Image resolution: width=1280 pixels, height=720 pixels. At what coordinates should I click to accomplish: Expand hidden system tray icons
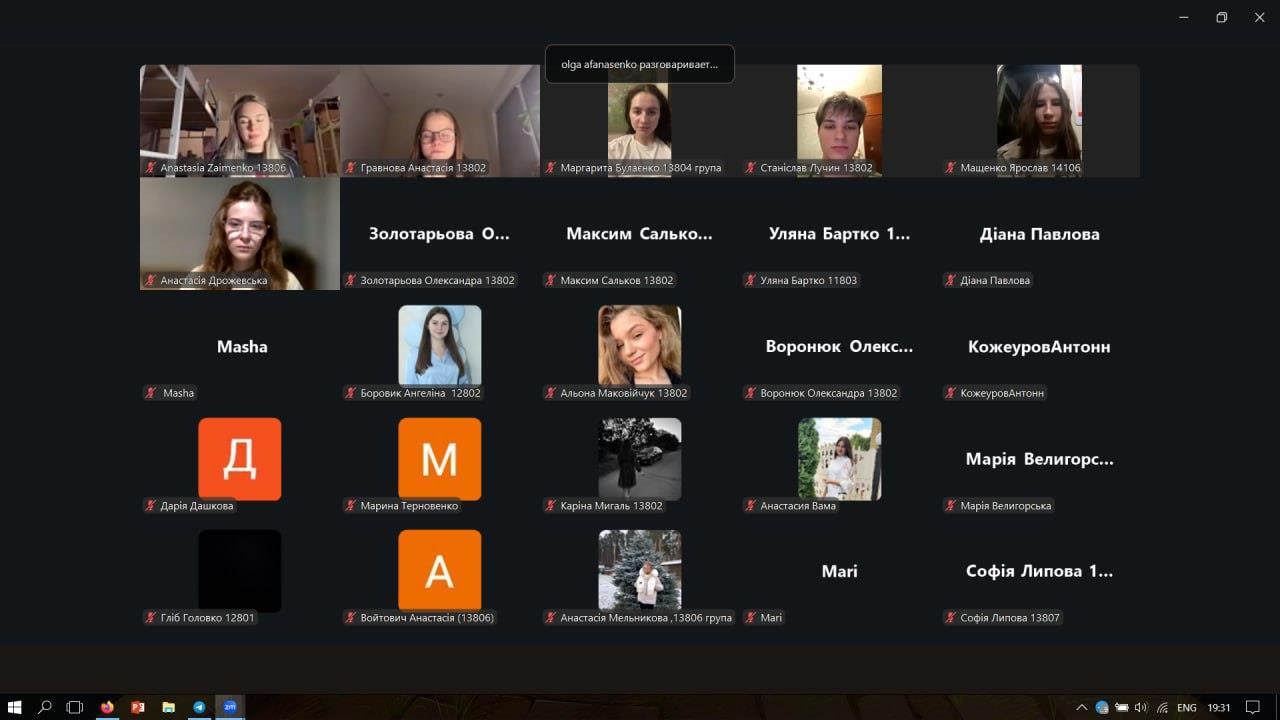[1081, 707]
